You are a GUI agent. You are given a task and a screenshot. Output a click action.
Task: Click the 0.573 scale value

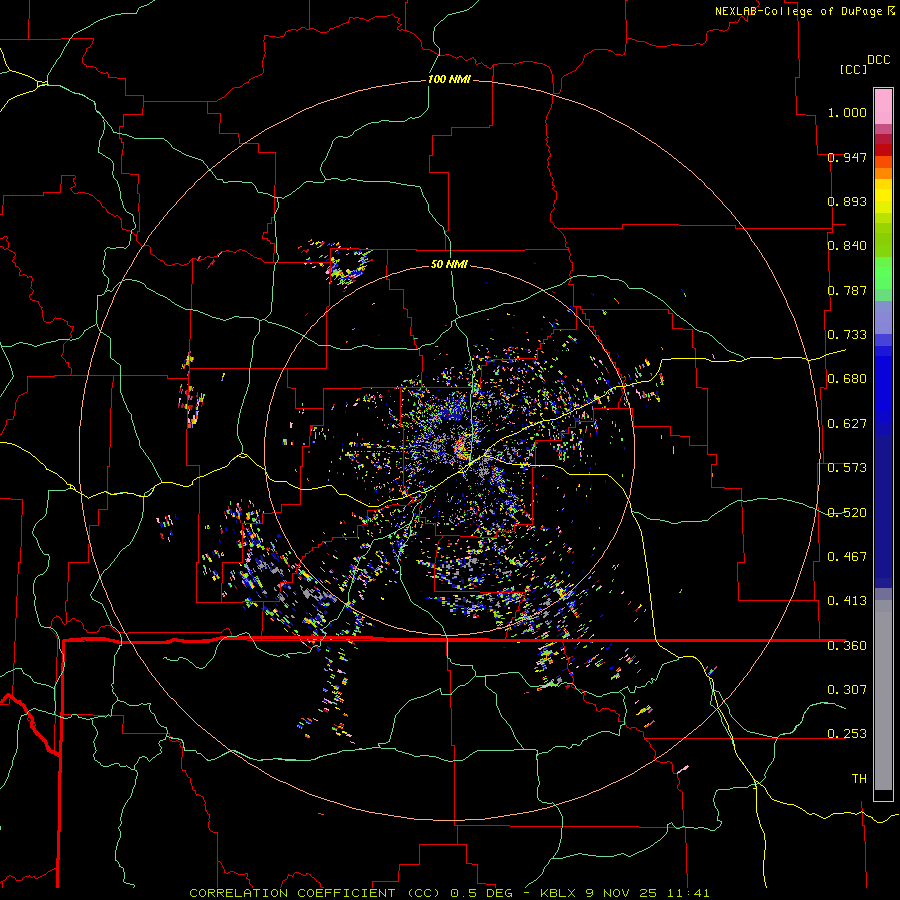point(847,468)
